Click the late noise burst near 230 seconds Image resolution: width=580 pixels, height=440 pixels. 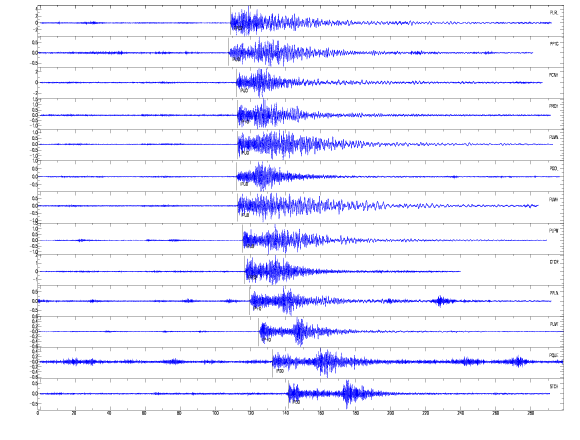pyautogui.click(x=440, y=301)
